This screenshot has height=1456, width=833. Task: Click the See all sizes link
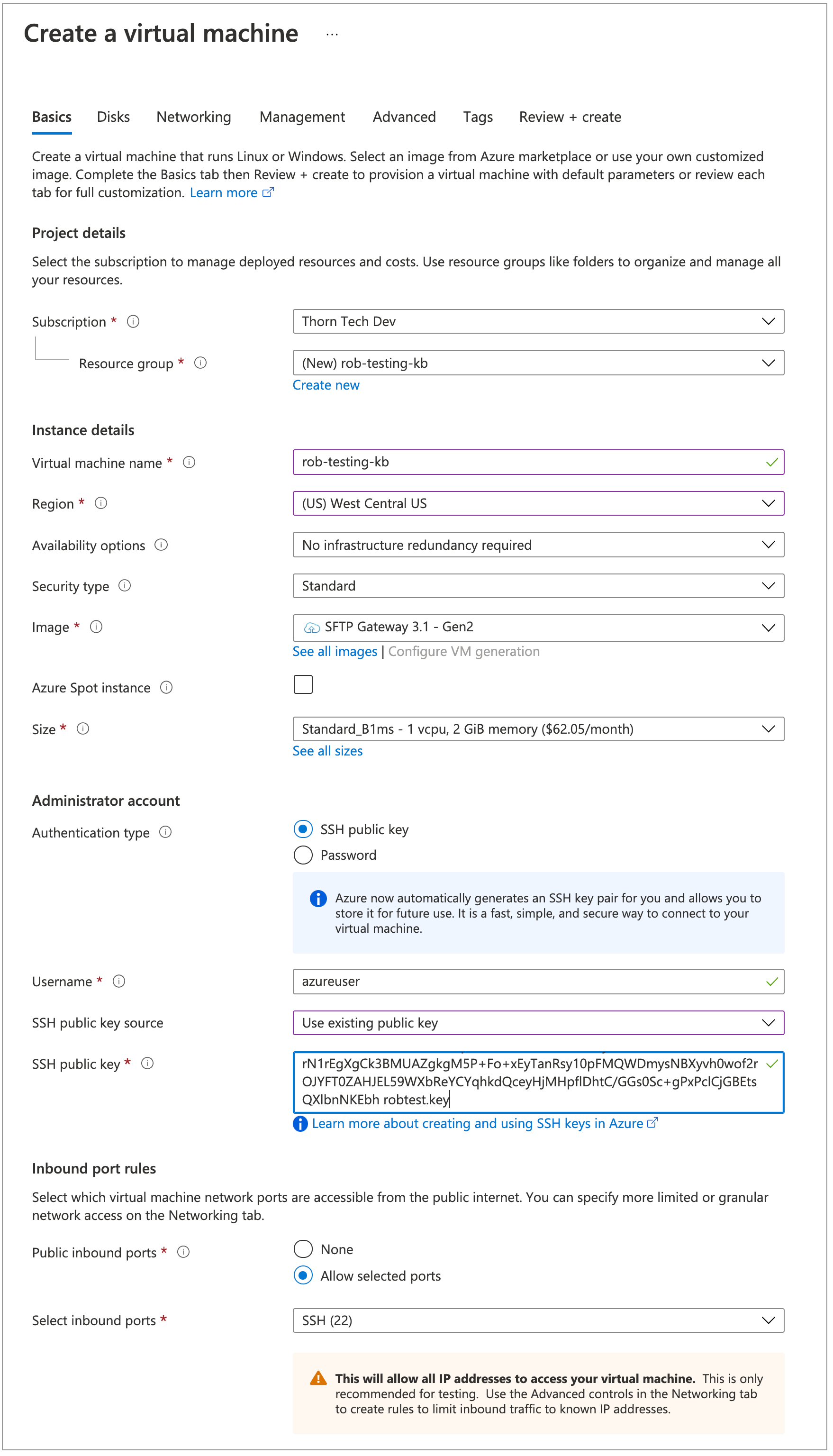click(328, 751)
